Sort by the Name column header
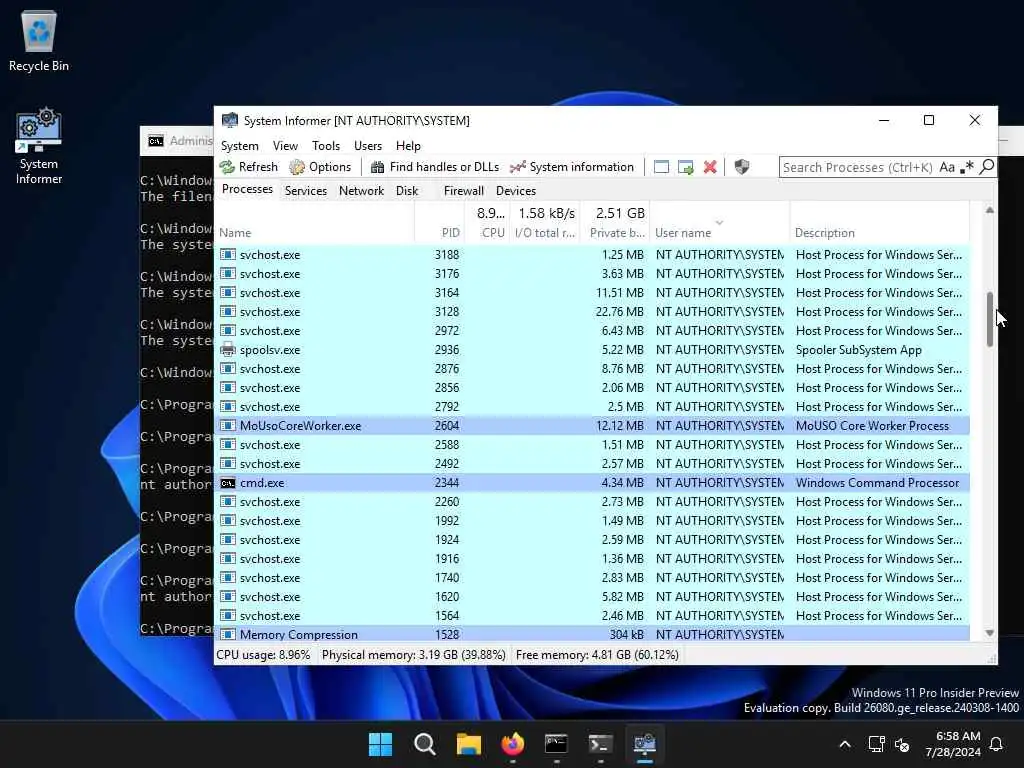This screenshot has height=768, width=1024. [315, 223]
